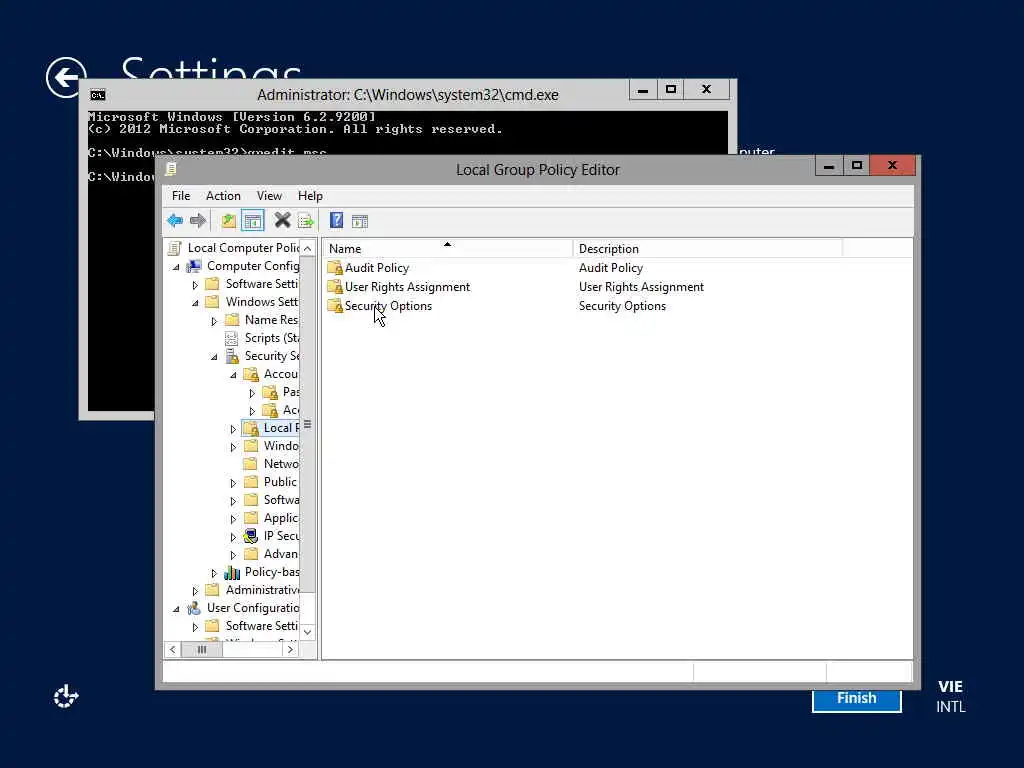Click the Ease of Access icon
The image size is (1024, 768).
66,697
